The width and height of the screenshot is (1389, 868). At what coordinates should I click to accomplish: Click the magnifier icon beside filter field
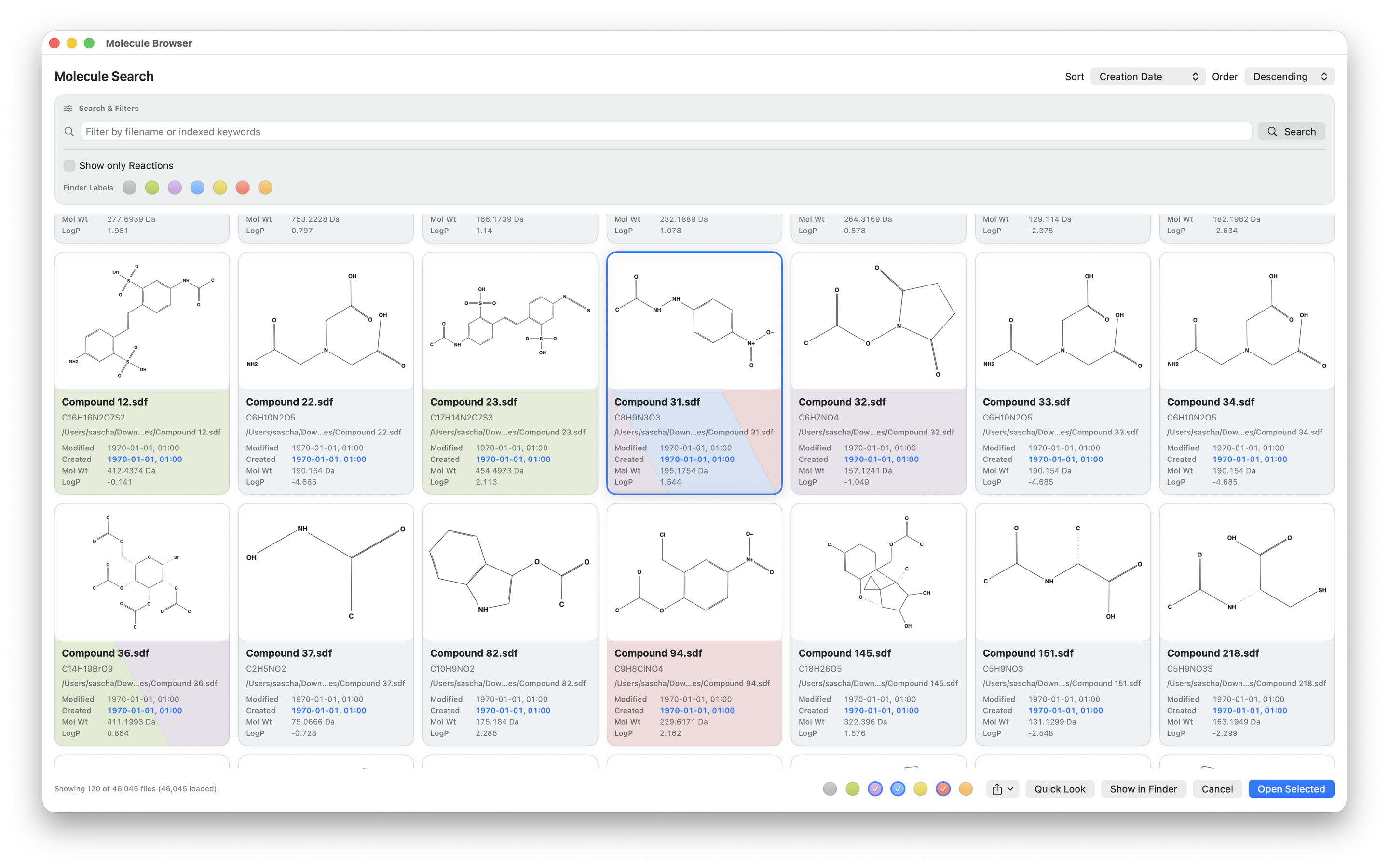pyautogui.click(x=69, y=132)
